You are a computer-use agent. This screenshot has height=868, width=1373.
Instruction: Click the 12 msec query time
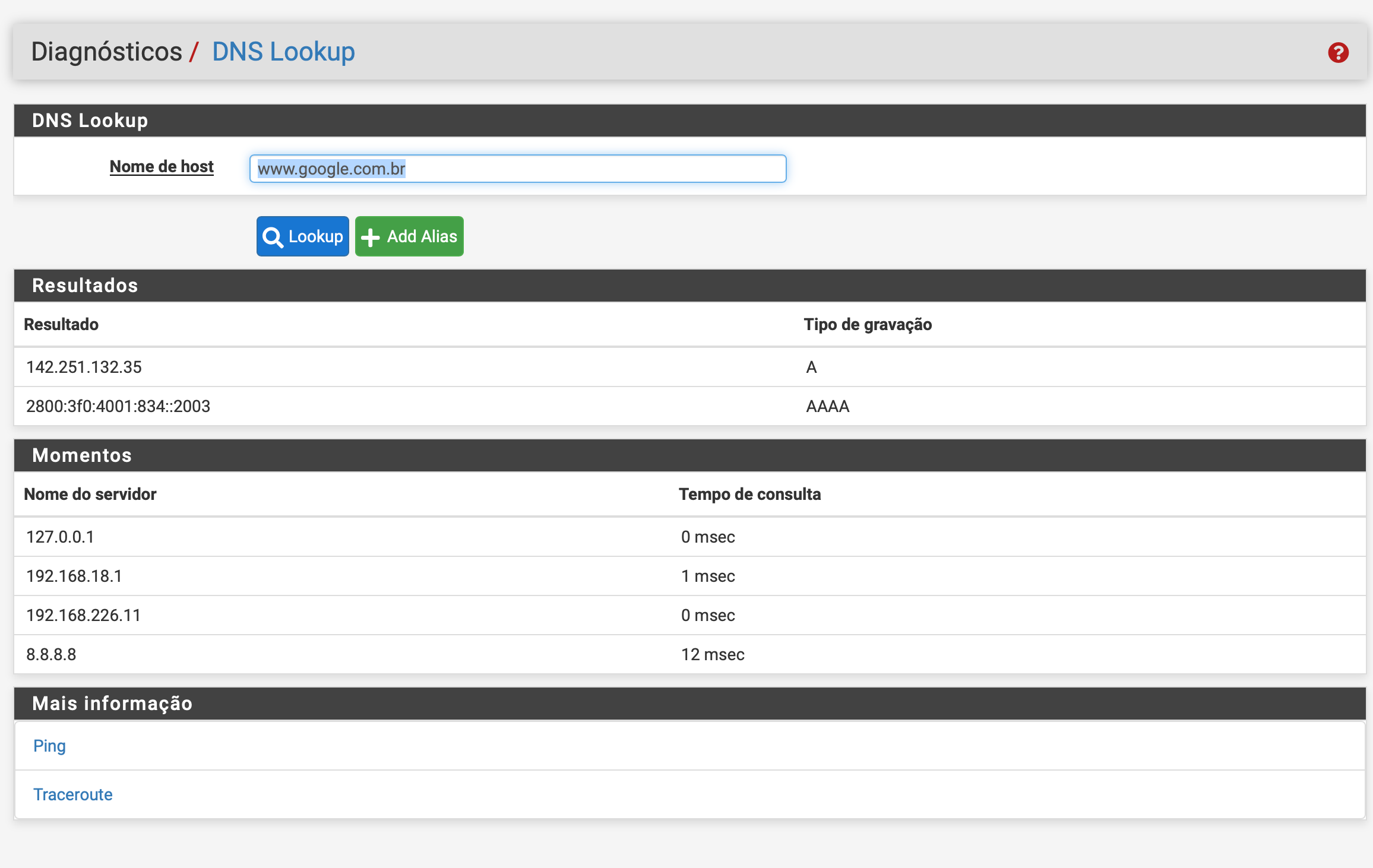[713, 654]
